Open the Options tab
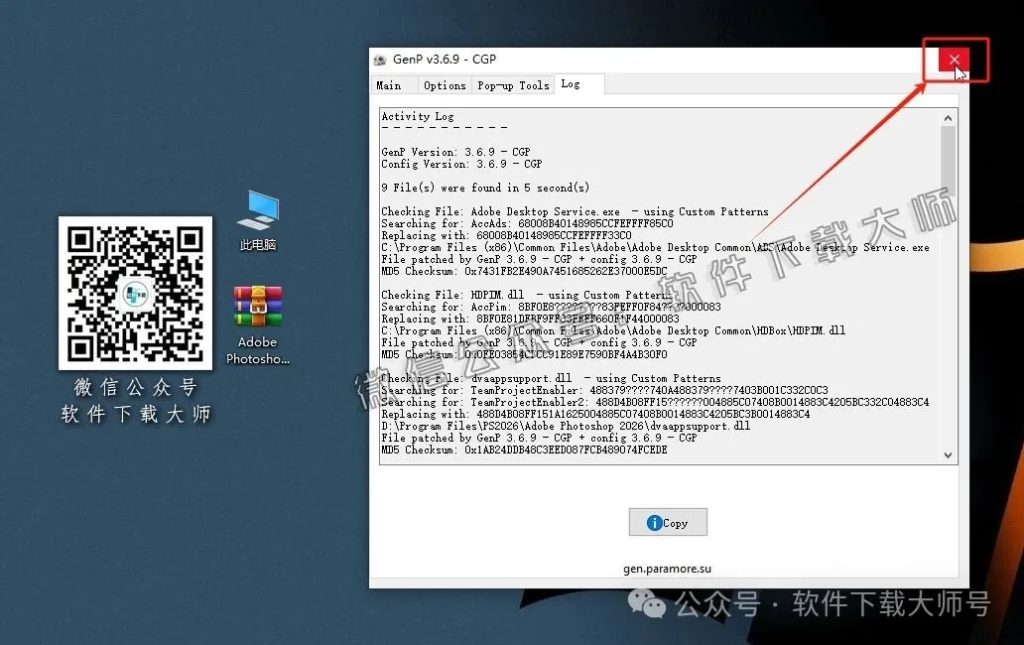Viewport: 1024px width, 645px height. 444,85
